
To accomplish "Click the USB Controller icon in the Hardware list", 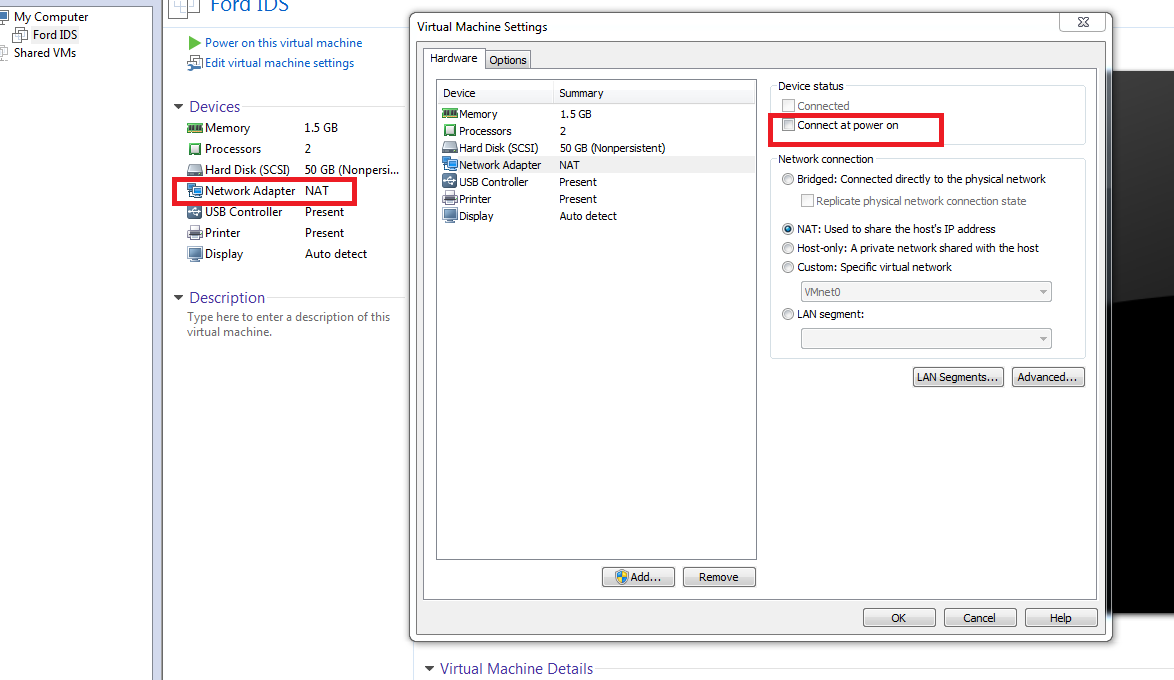I will click(x=449, y=181).
